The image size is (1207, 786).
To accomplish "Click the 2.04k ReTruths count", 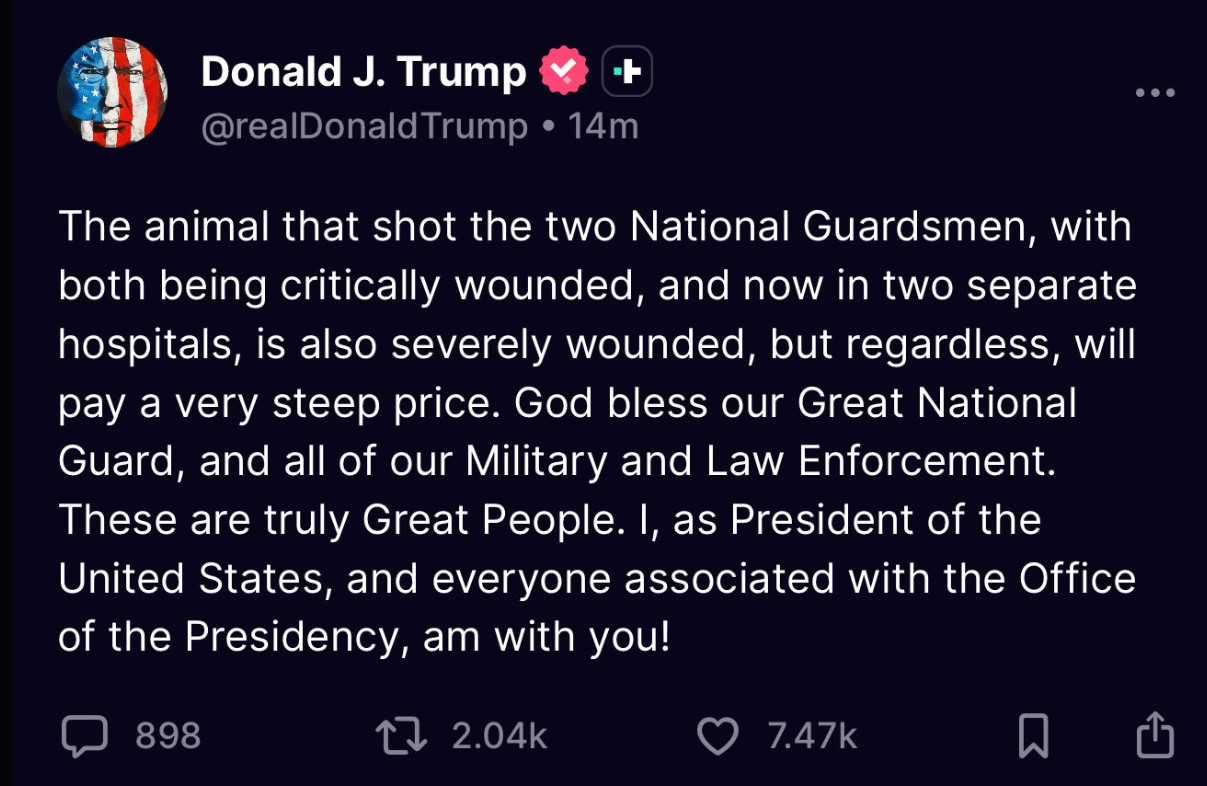I will [501, 736].
